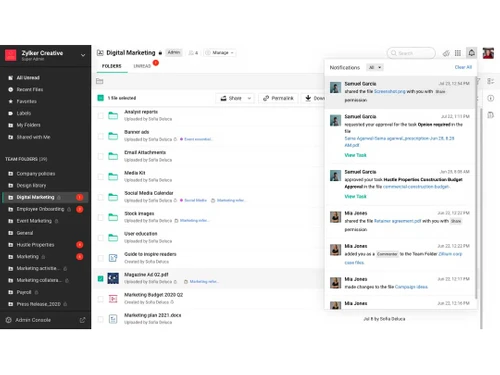This screenshot has width=500, height=375.
Task: Click the Marketing Budget 2020 Q2 sheet icon
Action: coord(113,299)
